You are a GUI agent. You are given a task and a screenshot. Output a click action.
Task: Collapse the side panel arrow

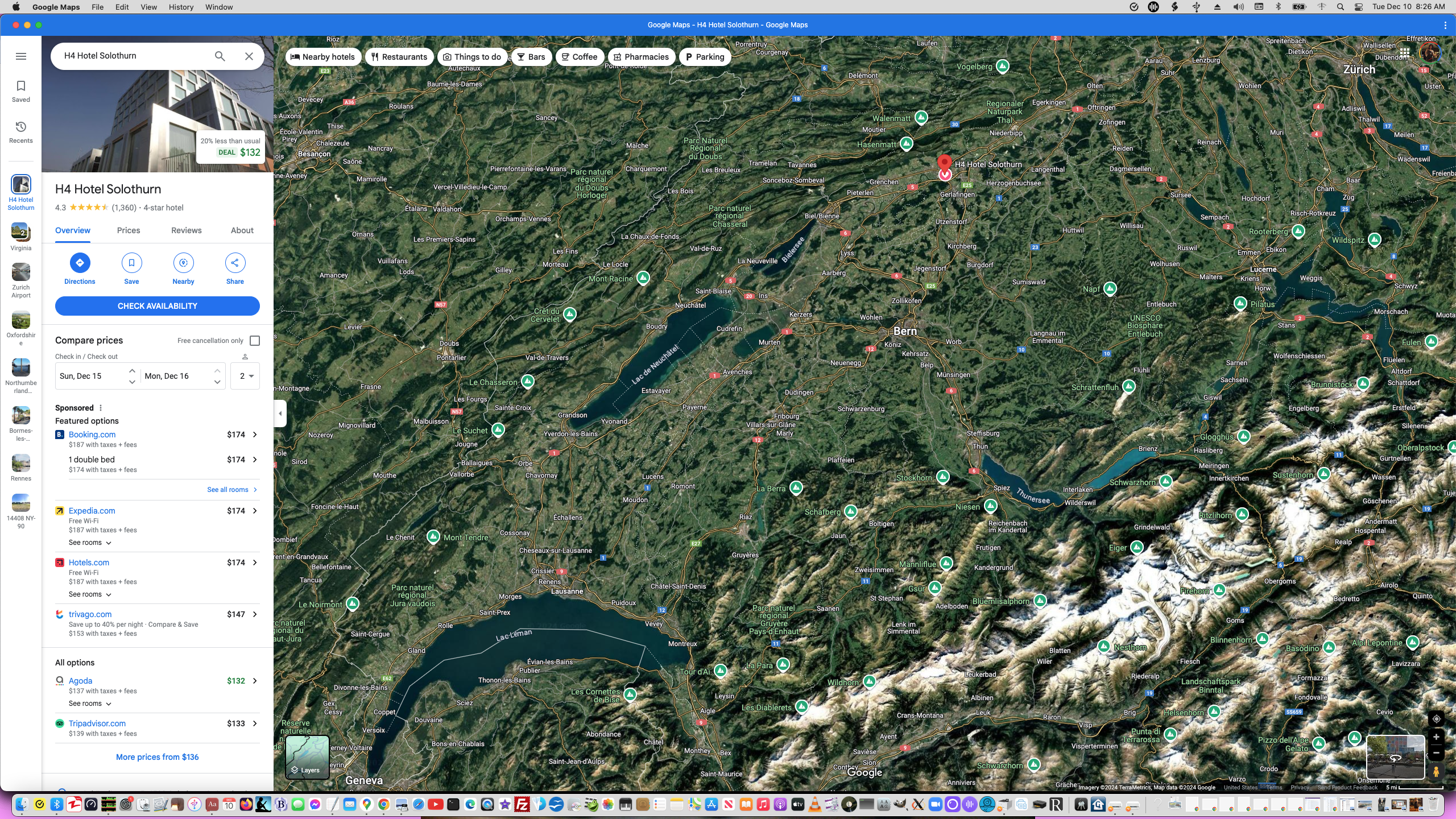tap(280, 413)
